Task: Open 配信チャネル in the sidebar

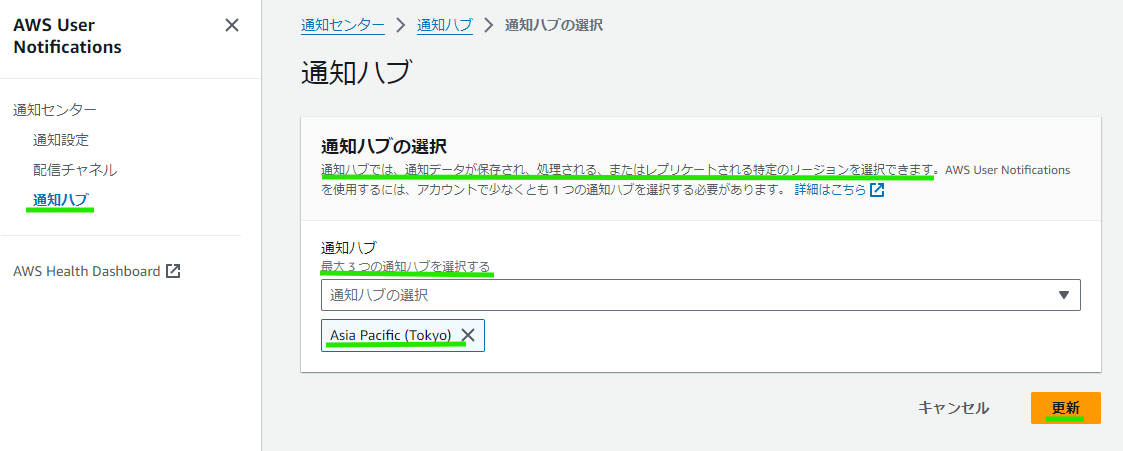Action: 75,170
